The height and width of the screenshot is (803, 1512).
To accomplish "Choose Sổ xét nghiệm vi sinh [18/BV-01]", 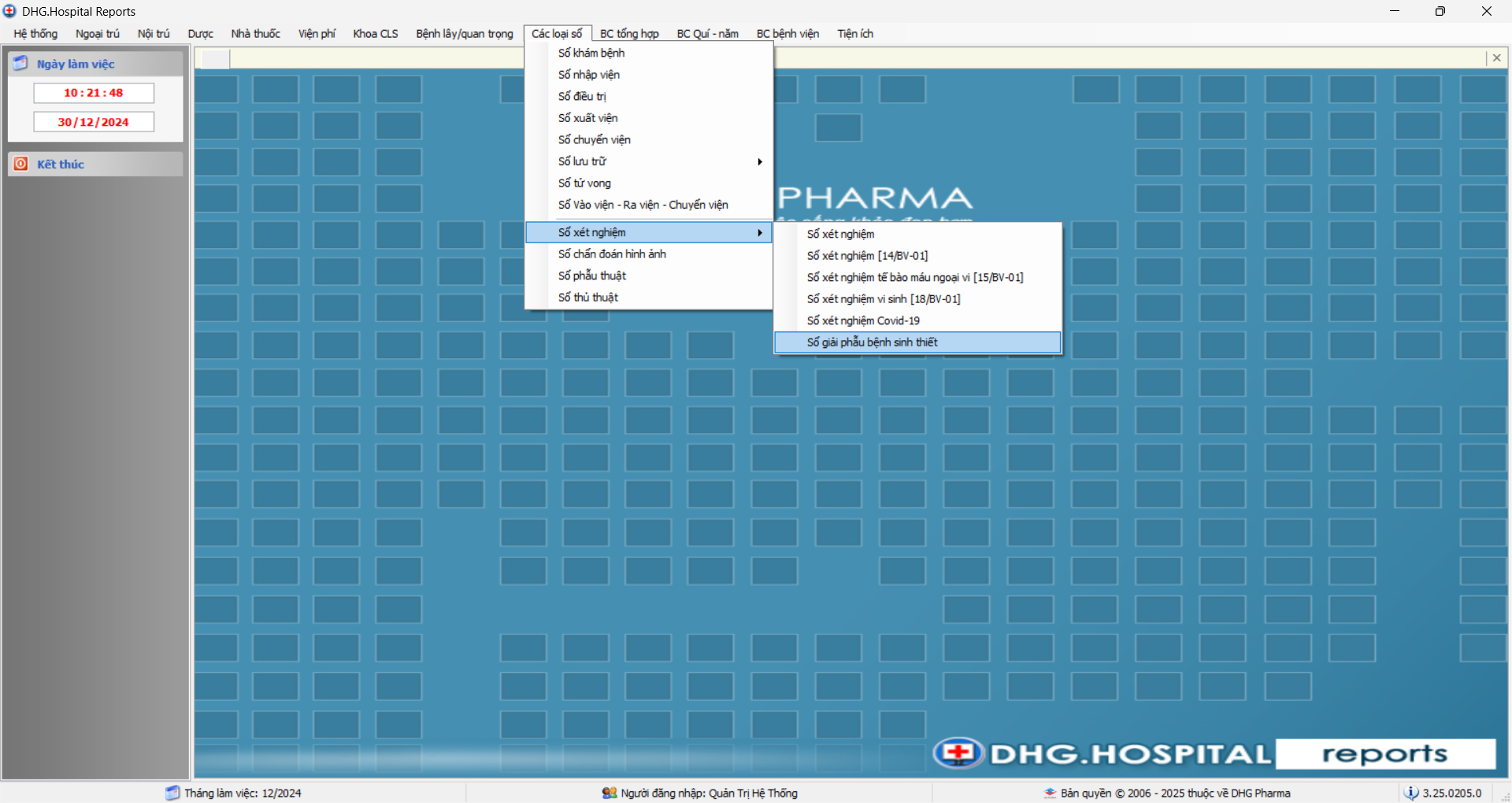I will pyautogui.click(x=917, y=299).
